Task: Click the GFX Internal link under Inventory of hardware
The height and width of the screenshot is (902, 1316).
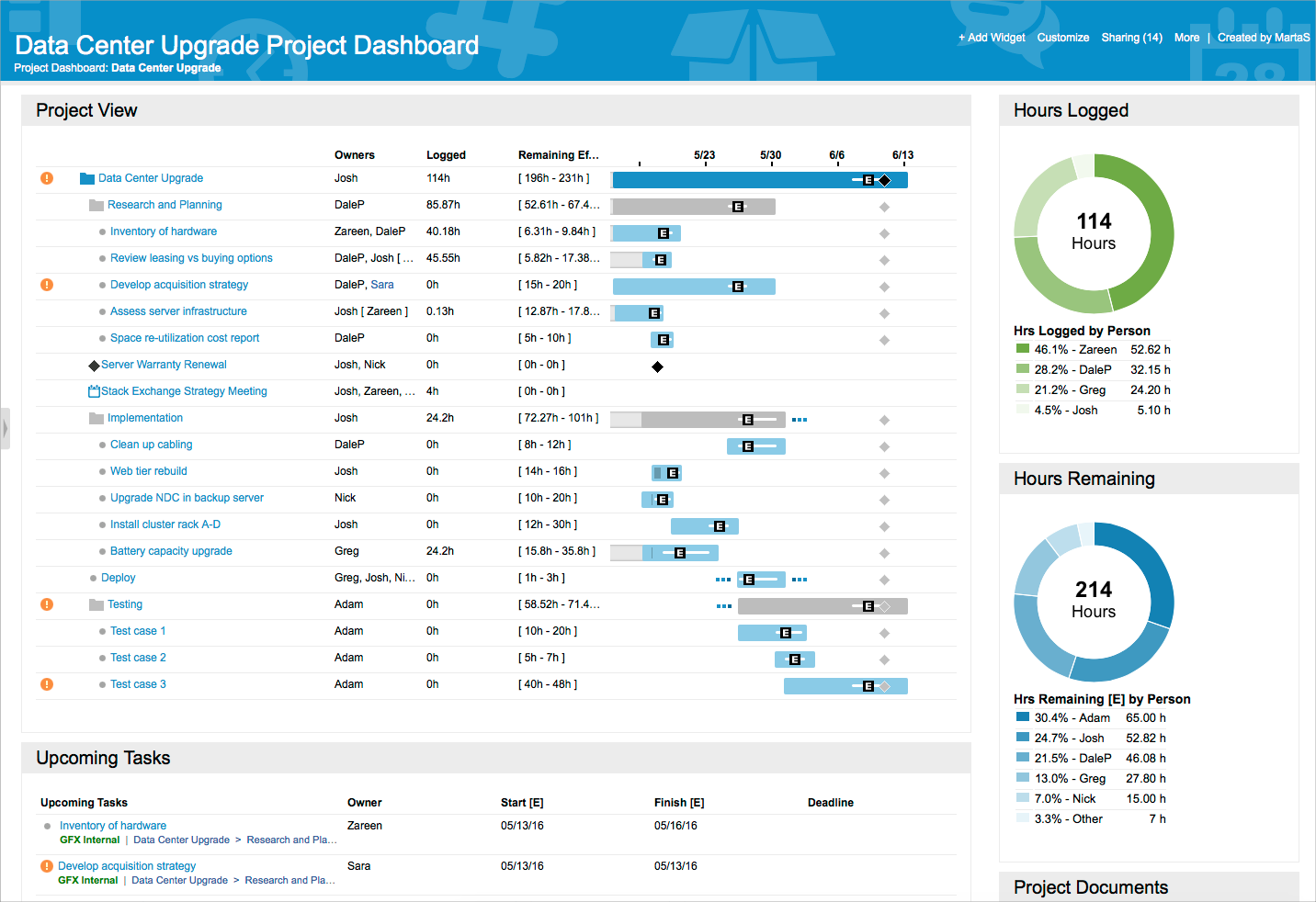Action: pos(87,840)
